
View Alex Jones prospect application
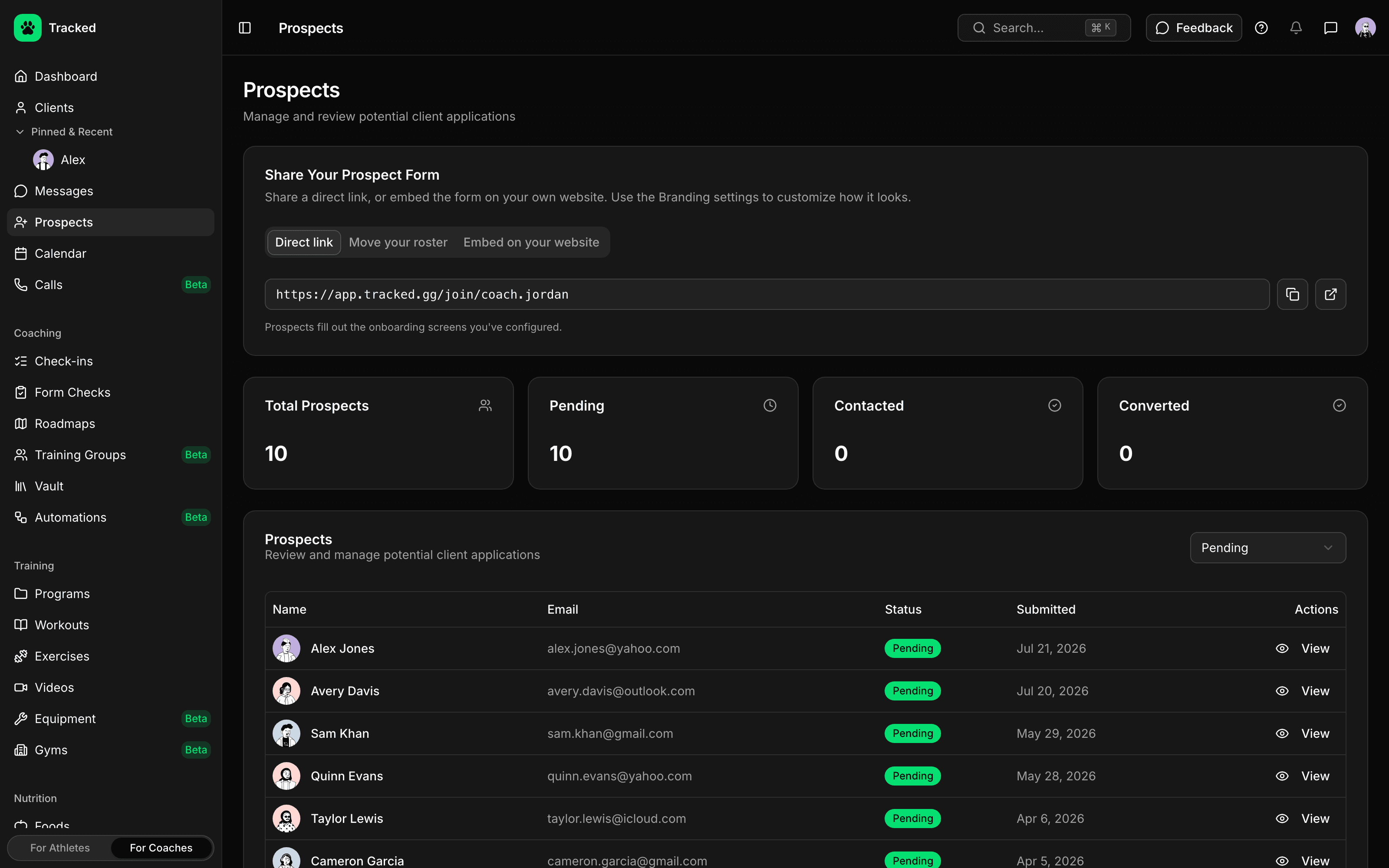1303,649
